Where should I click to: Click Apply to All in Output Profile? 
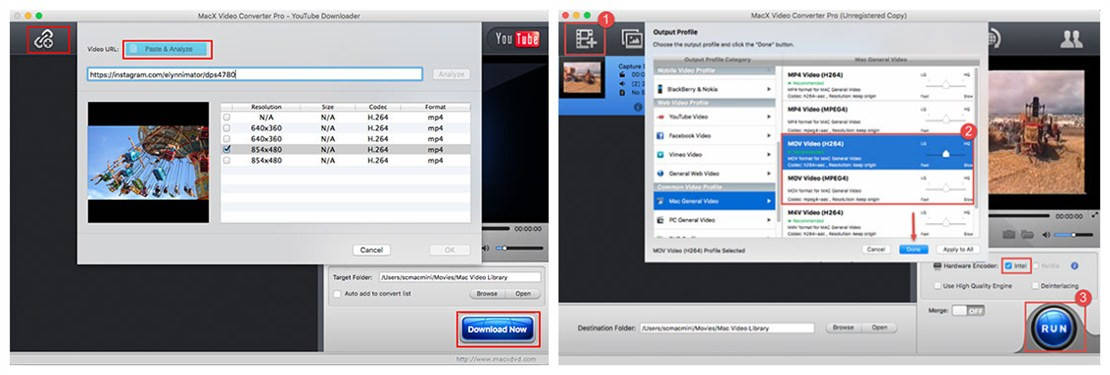coord(959,250)
